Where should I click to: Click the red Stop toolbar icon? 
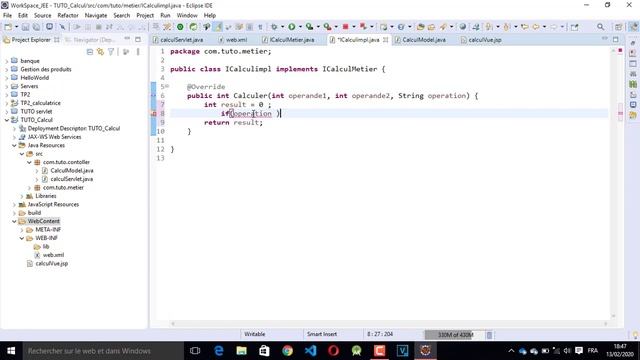tap(345, 27)
